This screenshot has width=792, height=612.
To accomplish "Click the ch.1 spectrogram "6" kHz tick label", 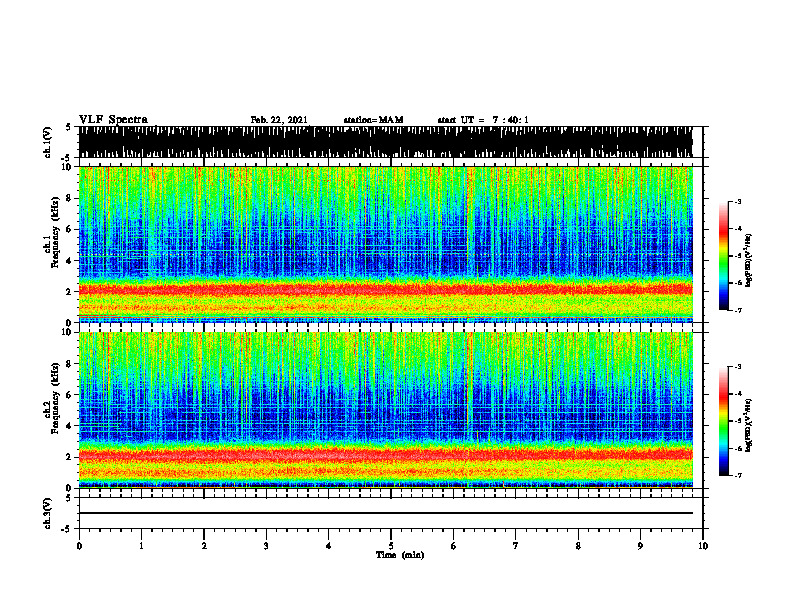I will click(x=69, y=229).
